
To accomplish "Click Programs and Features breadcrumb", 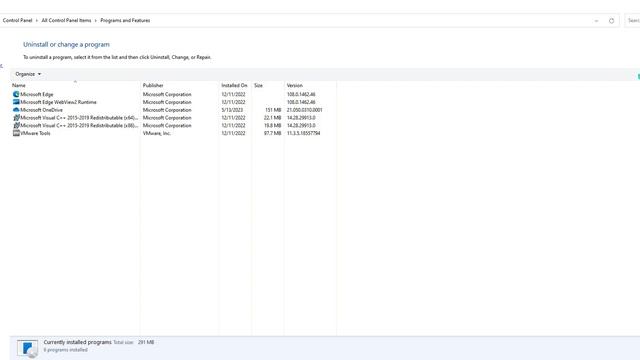I will pyautogui.click(x=125, y=20).
